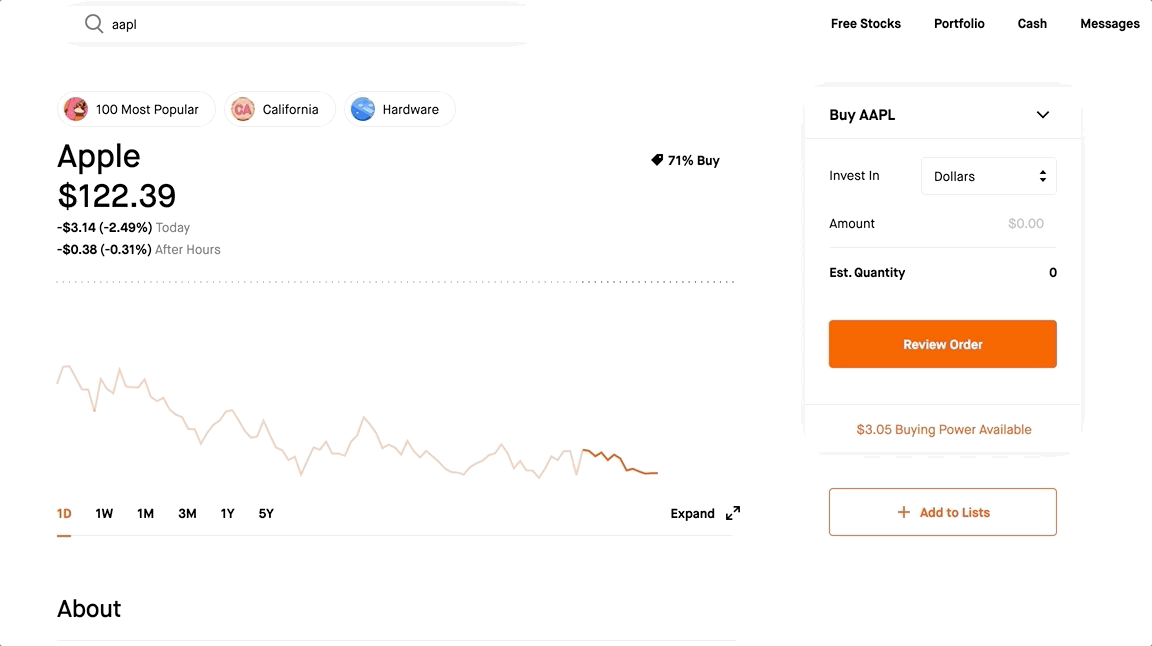Select the 1D chart range
The image size is (1152, 646).
pos(64,514)
